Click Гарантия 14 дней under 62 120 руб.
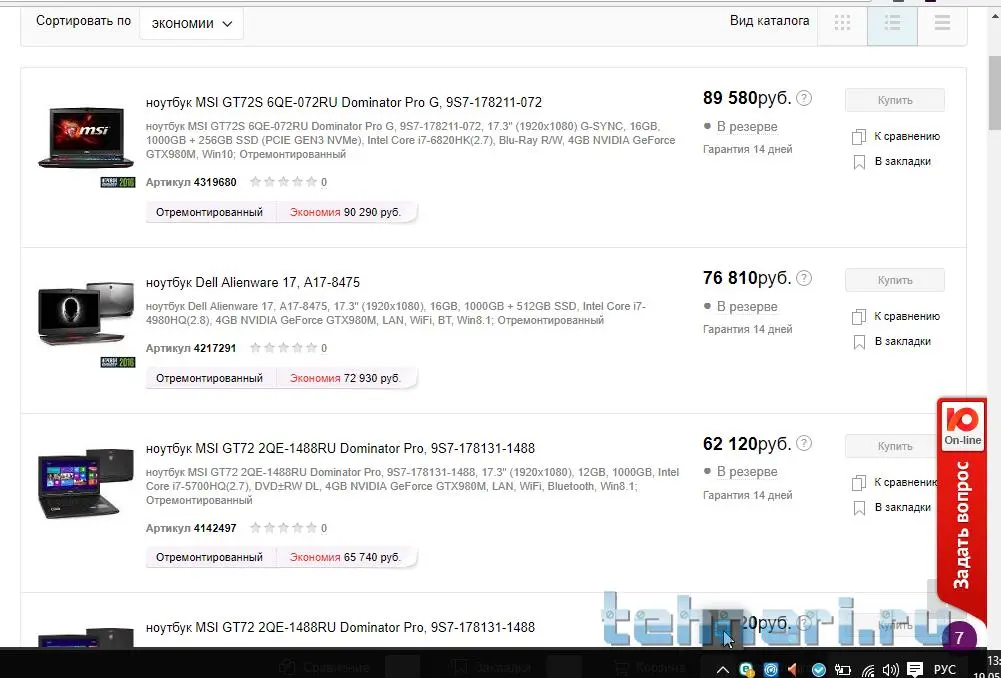The height and width of the screenshot is (678, 1001). pos(748,495)
